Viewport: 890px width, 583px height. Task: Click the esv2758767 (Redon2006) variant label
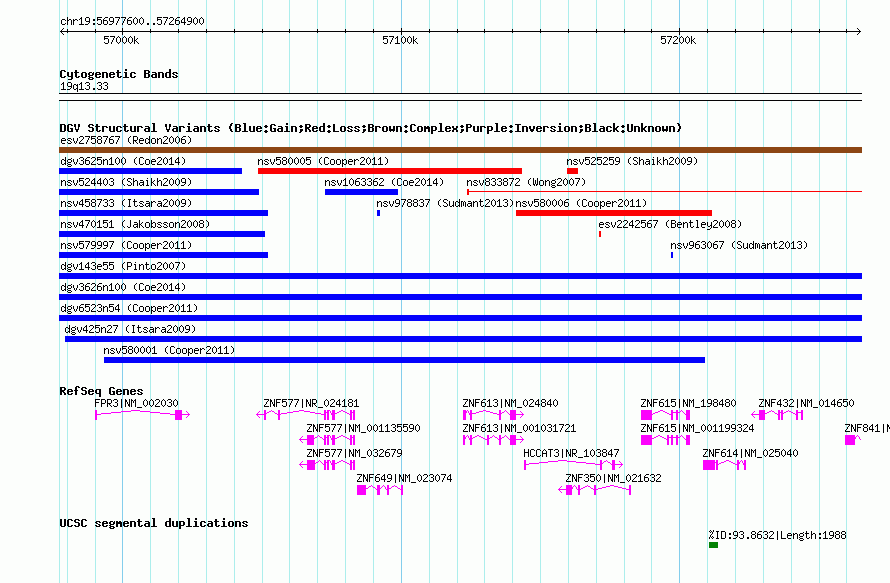tap(126, 140)
